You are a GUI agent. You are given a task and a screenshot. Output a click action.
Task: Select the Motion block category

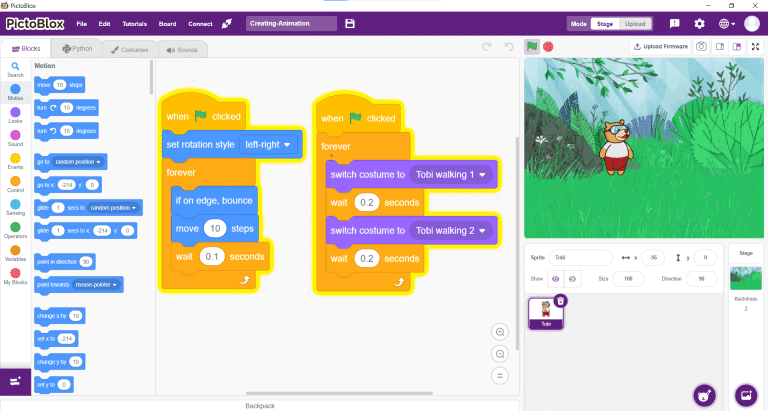point(15,92)
